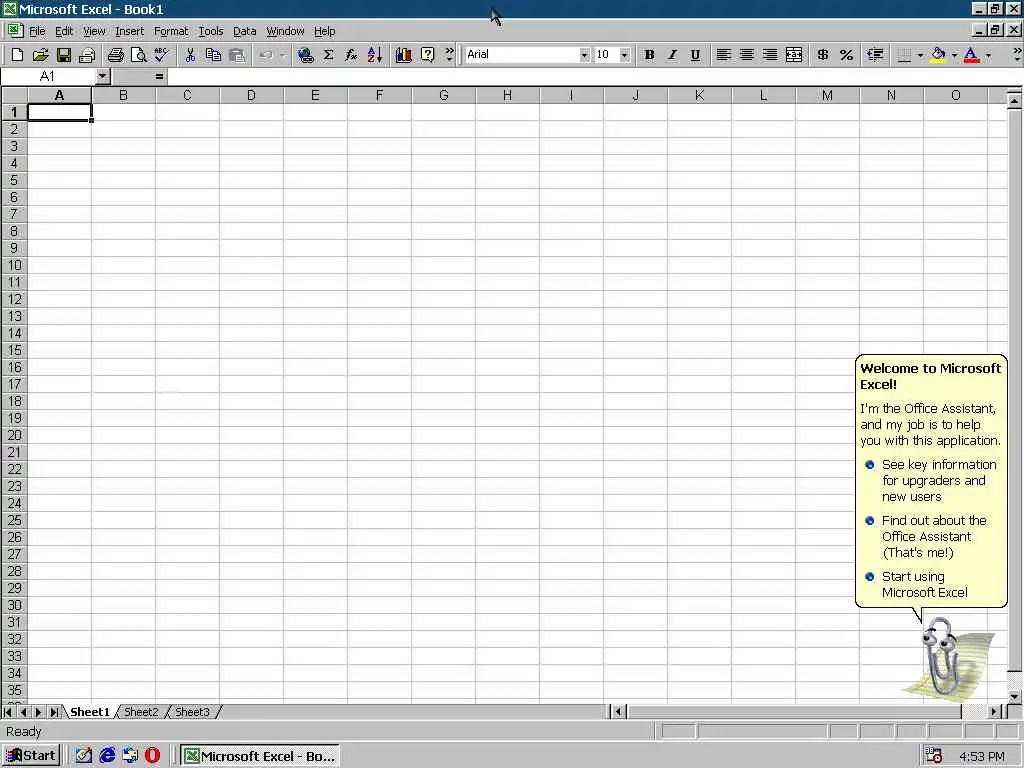1024x768 pixels.
Task: Expand More Buttons on Formatting toolbar
Action: pyautogui.click(x=1017, y=56)
